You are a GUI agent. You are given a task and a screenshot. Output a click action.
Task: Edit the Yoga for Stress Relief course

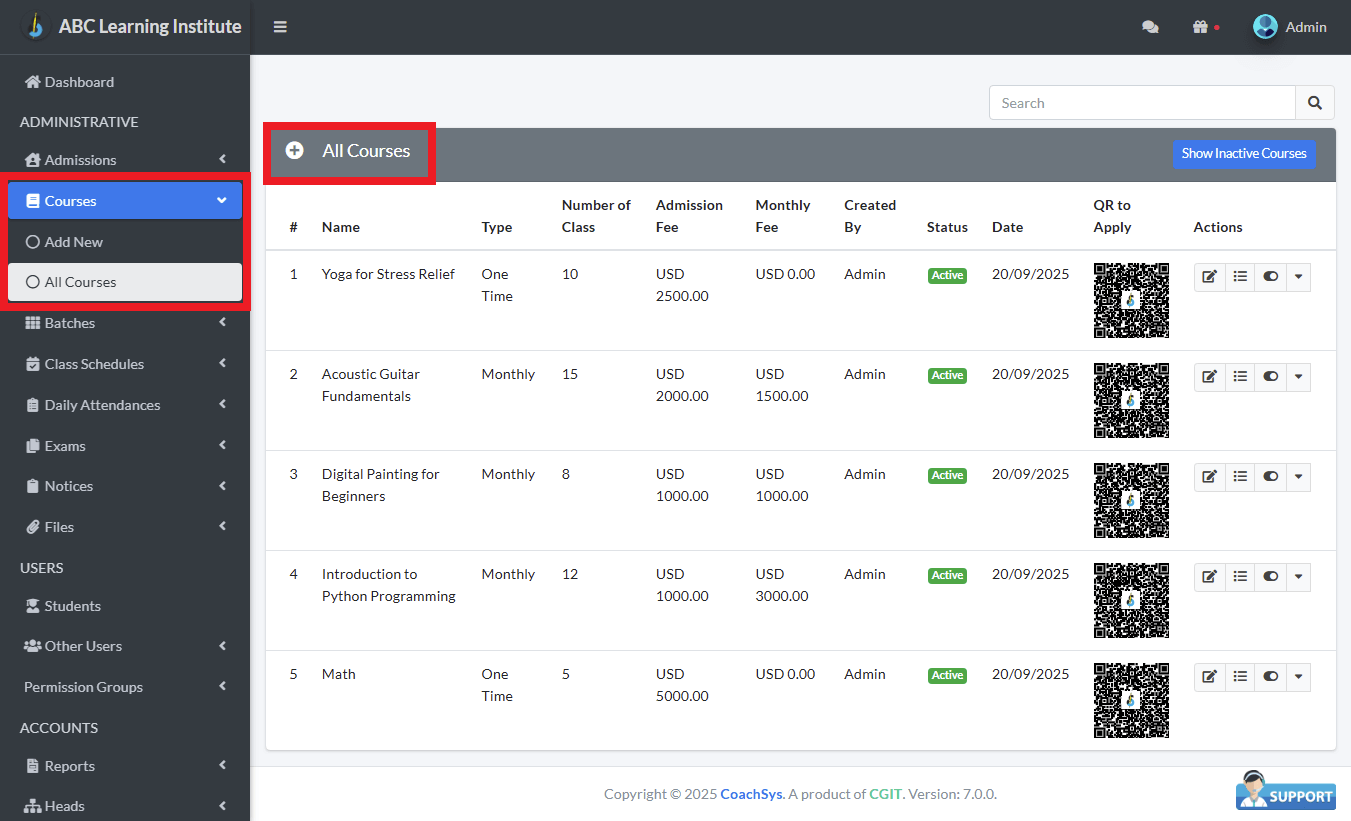click(x=1210, y=277)
